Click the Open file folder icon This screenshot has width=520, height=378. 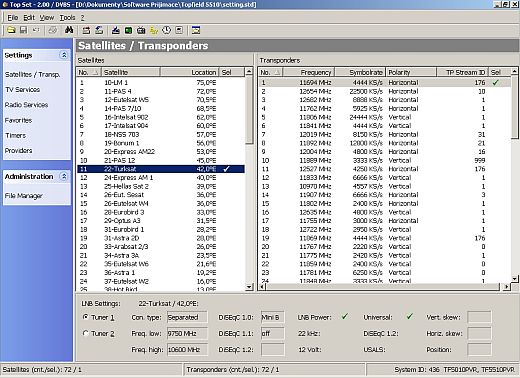pyautogui.click(x=11, y=30)
